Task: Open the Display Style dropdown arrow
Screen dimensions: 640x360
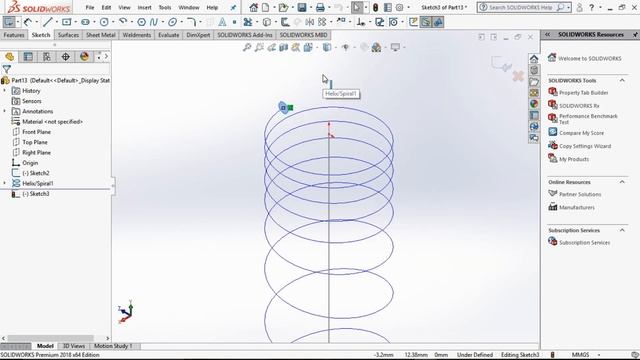Action: click(336, 47)
